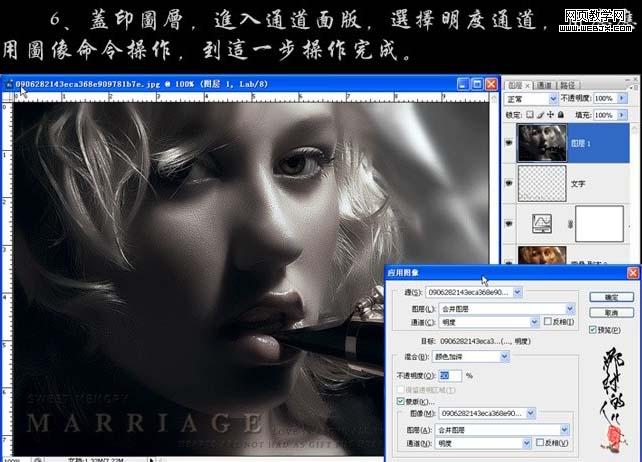Minimize the image document window
Image resolution: width=642 pixels, height=462 pixels.
click(463, 84)
